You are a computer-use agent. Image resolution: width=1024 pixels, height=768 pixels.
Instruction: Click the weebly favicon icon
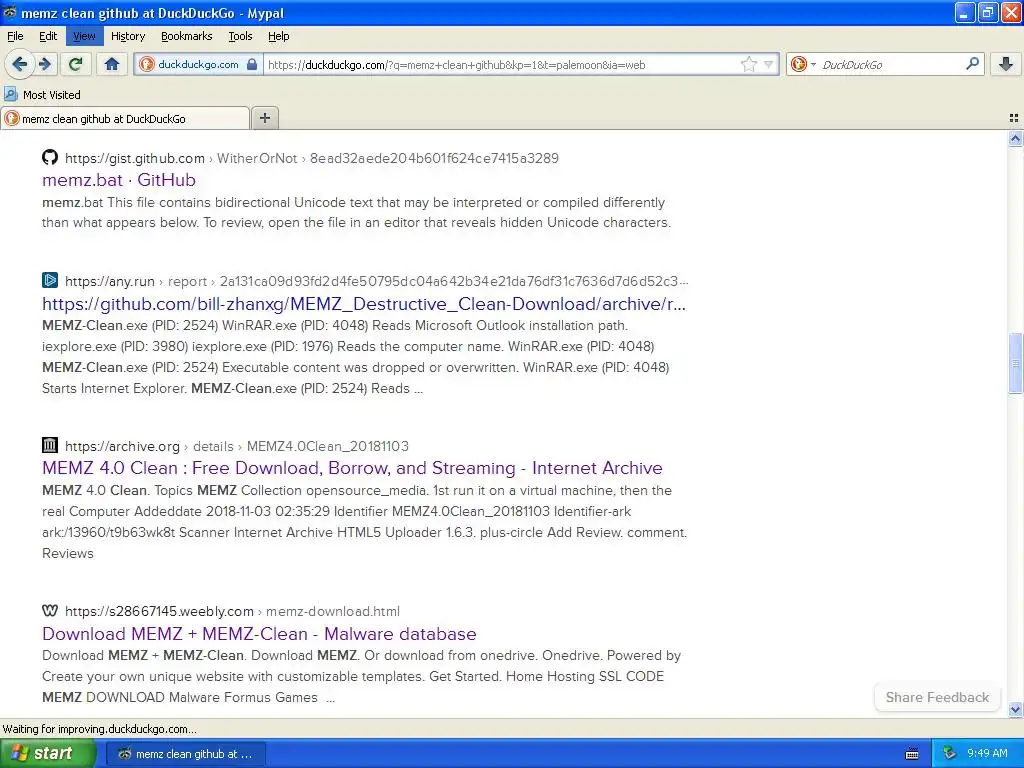point(50,611)
